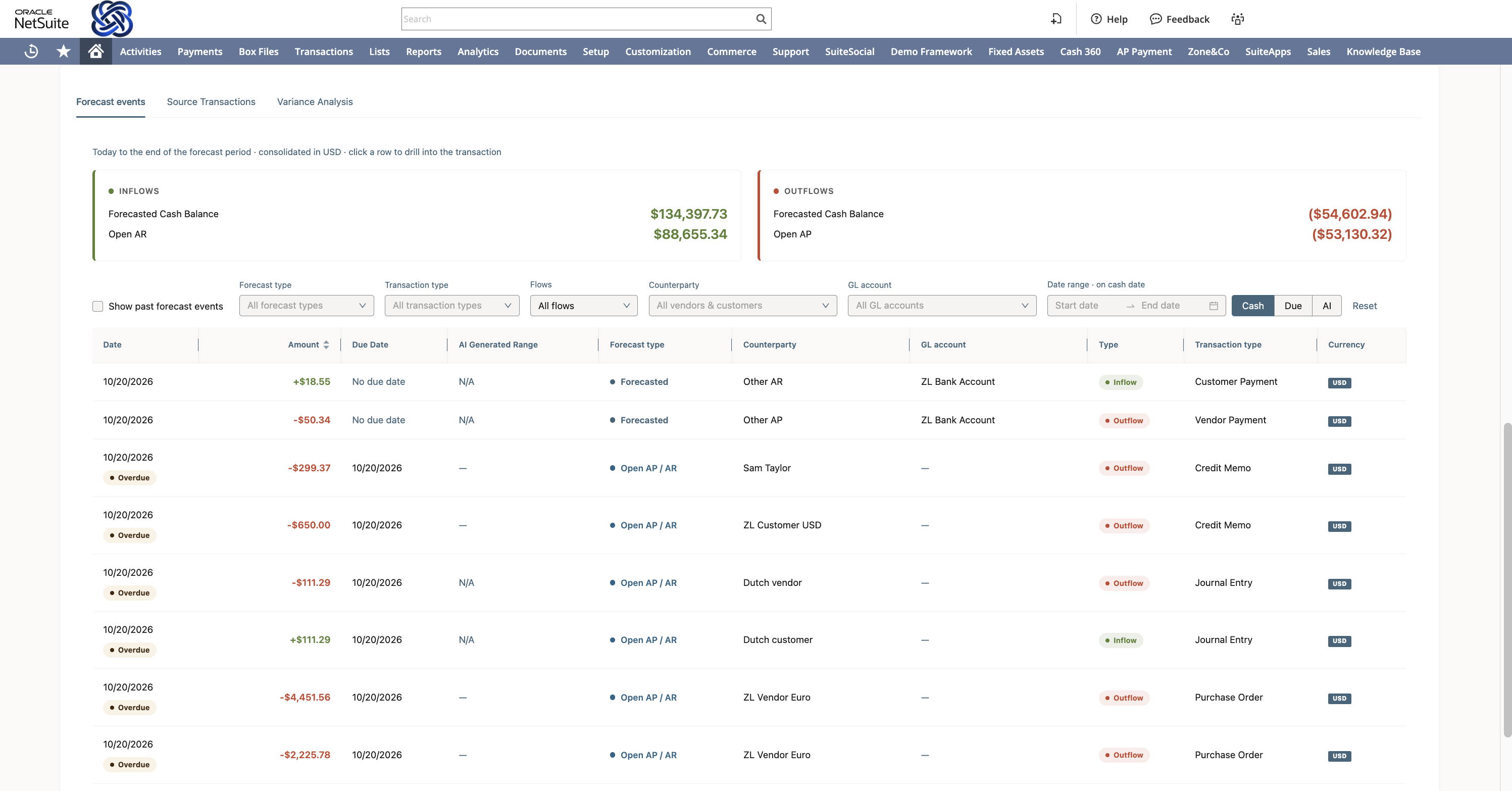
Task: Open the Knowledge Base menu
Action: point(1383,52)
